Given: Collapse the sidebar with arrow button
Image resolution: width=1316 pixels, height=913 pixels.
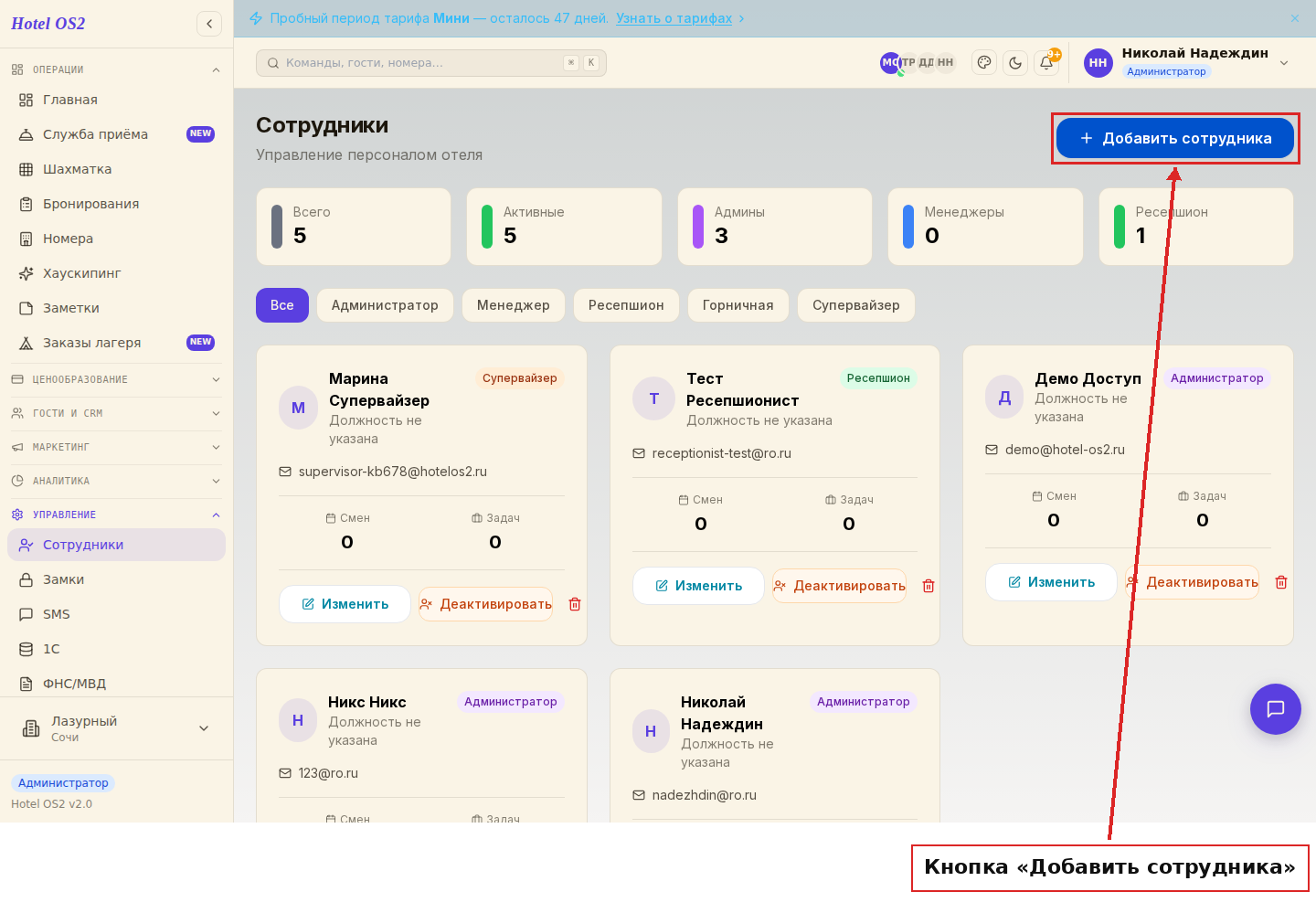Looking at the screenshot, I should pos(209,24).
